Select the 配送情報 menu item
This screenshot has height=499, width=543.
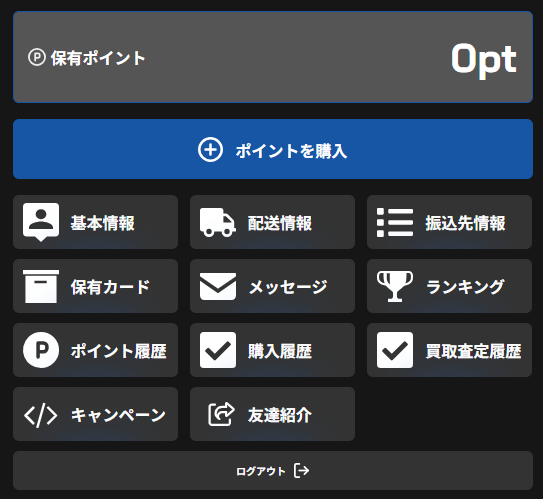coord(273,222)
